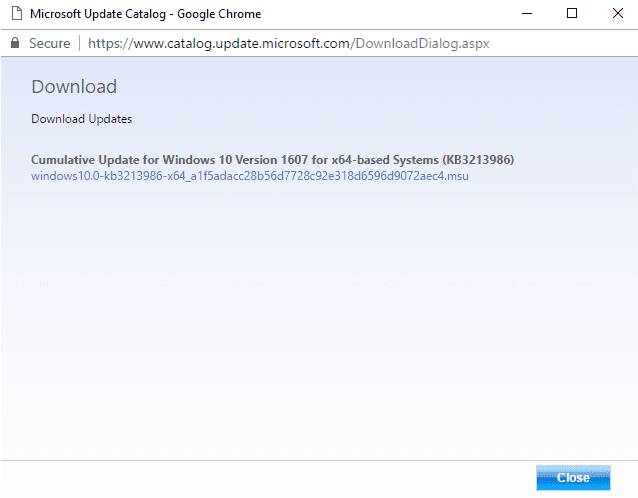Maximize the Chrome window

tap(572, 13)
